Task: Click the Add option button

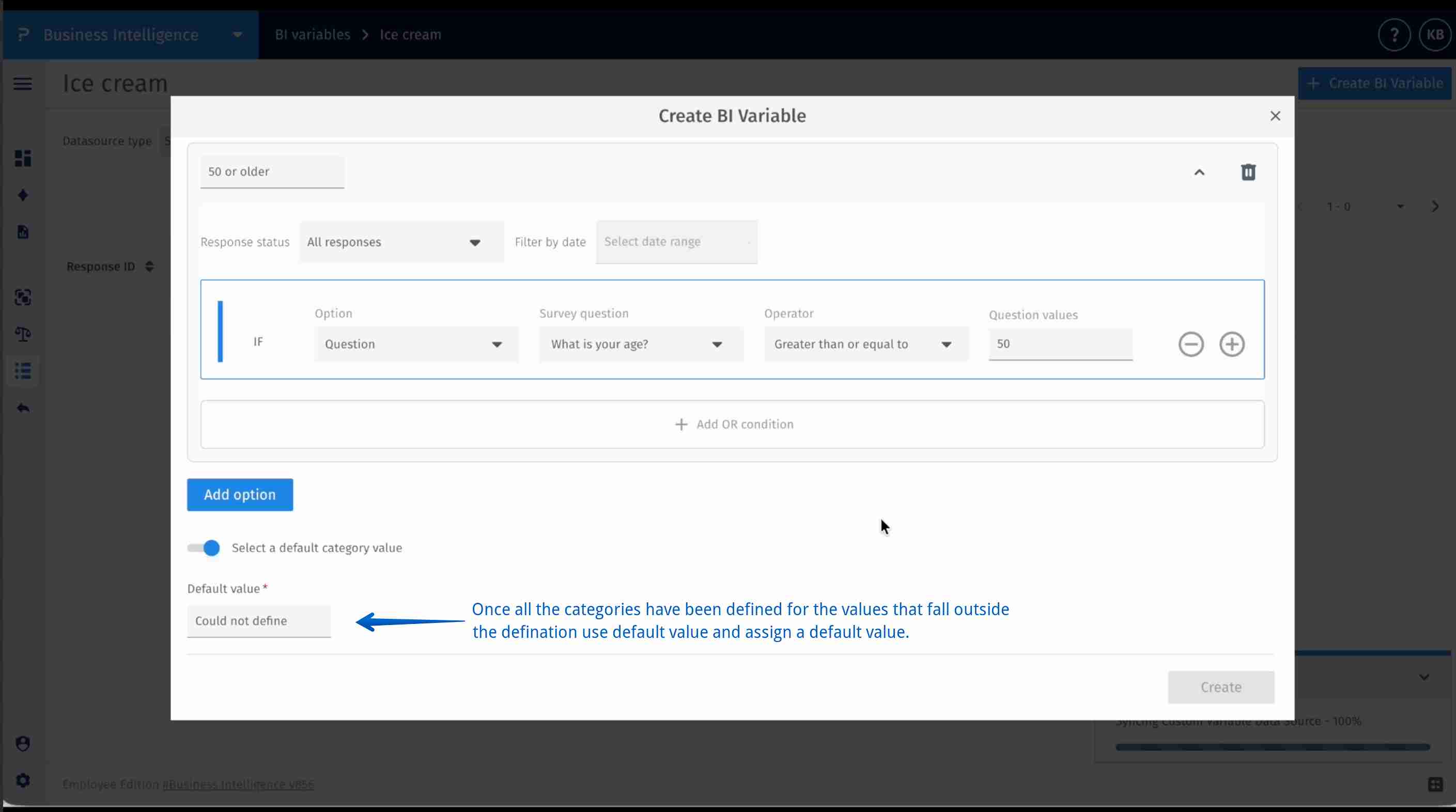Action: click(240, 494)
